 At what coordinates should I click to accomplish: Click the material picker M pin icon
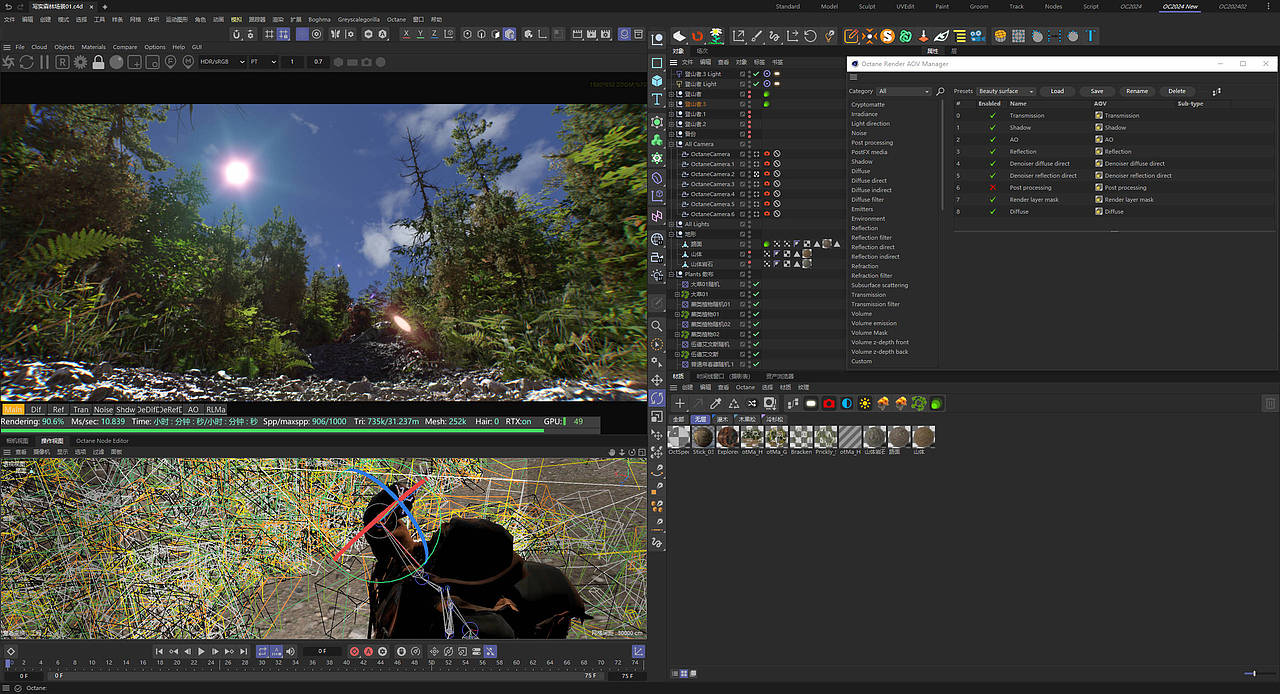coord(187,62)
